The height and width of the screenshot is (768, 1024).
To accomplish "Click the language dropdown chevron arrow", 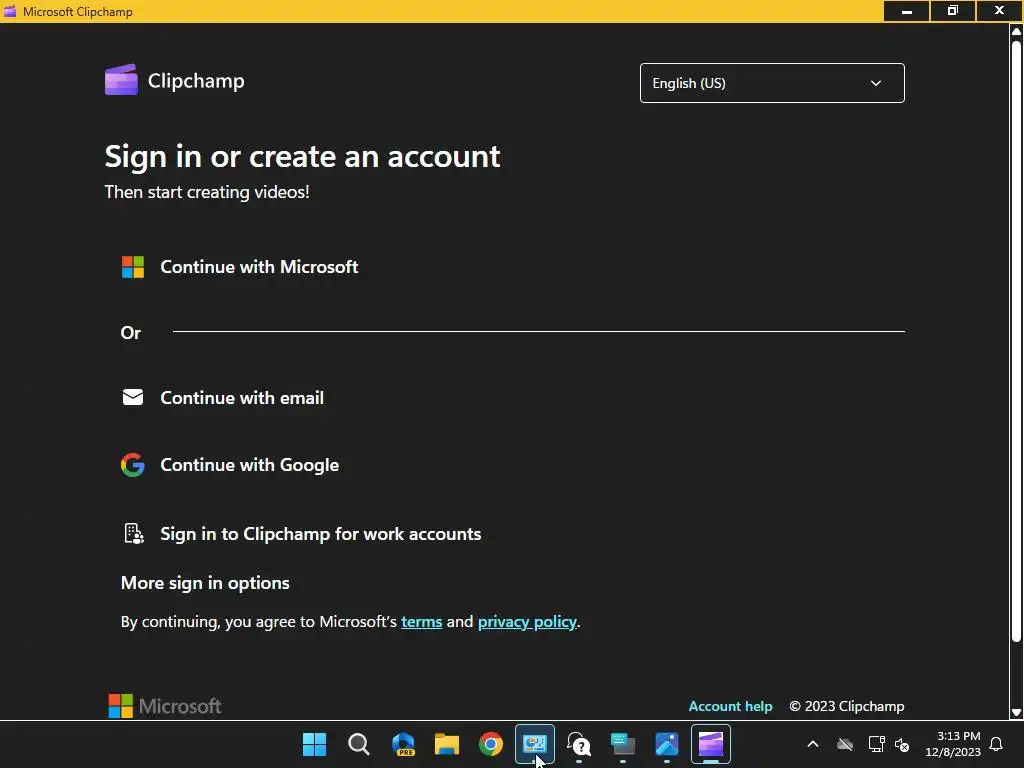I will (876, 84).
